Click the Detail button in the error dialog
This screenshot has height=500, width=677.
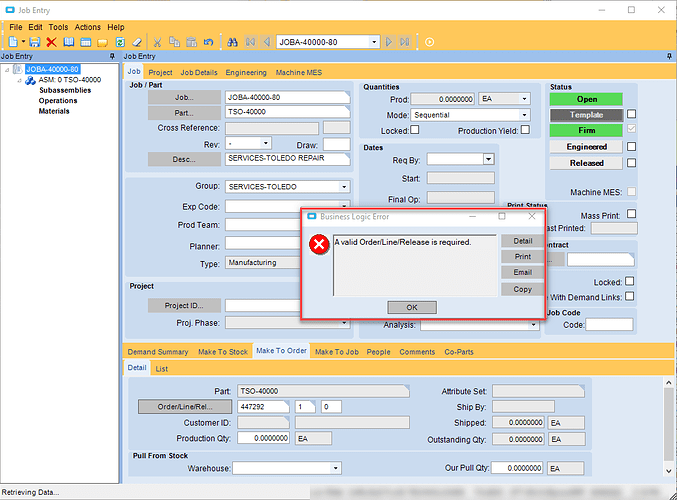click(x=523, y=241)
